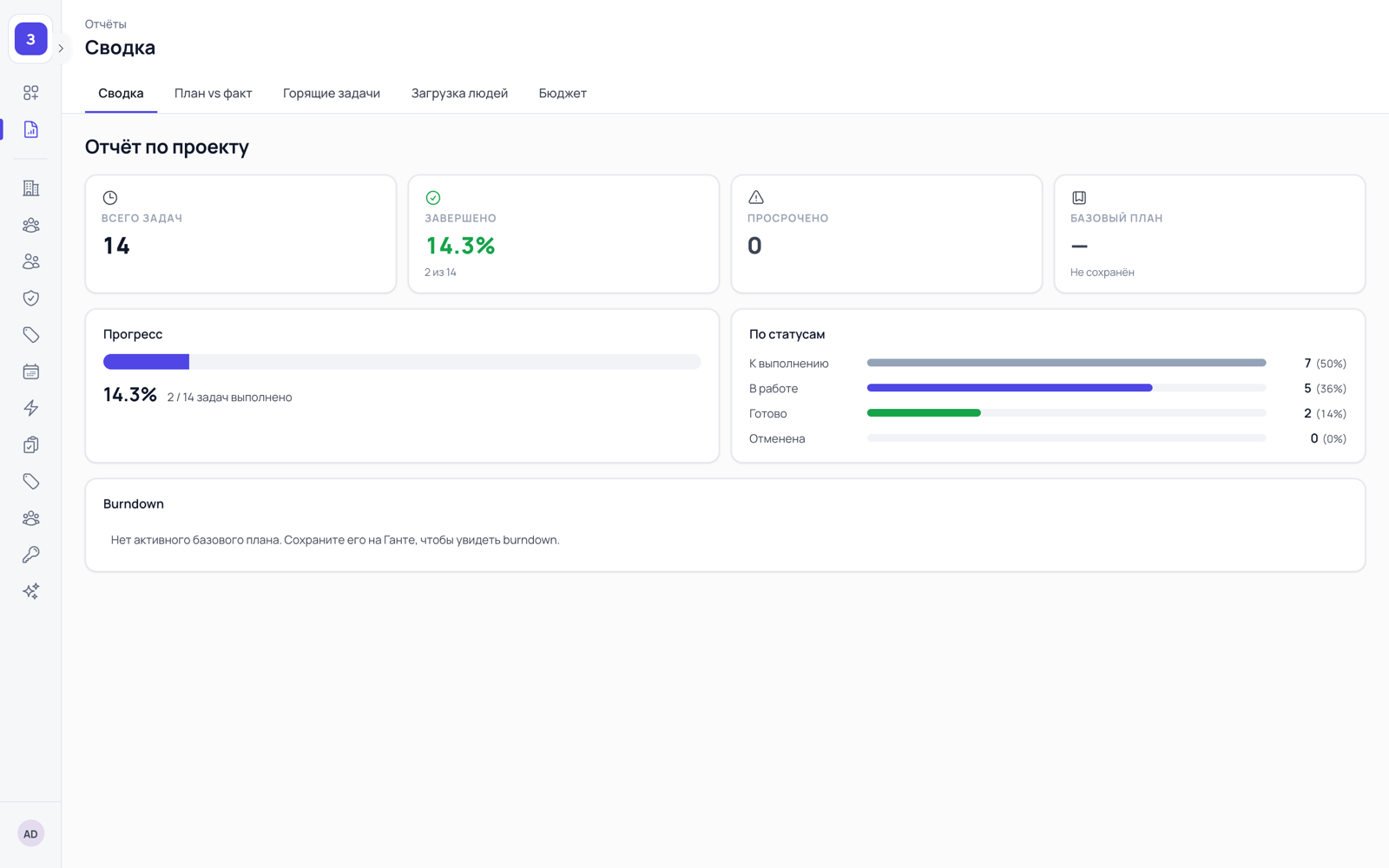The height and width of the screenshot is (868, 1389).
Task: Click the Просрочено warning card
Action: [886, 234]
